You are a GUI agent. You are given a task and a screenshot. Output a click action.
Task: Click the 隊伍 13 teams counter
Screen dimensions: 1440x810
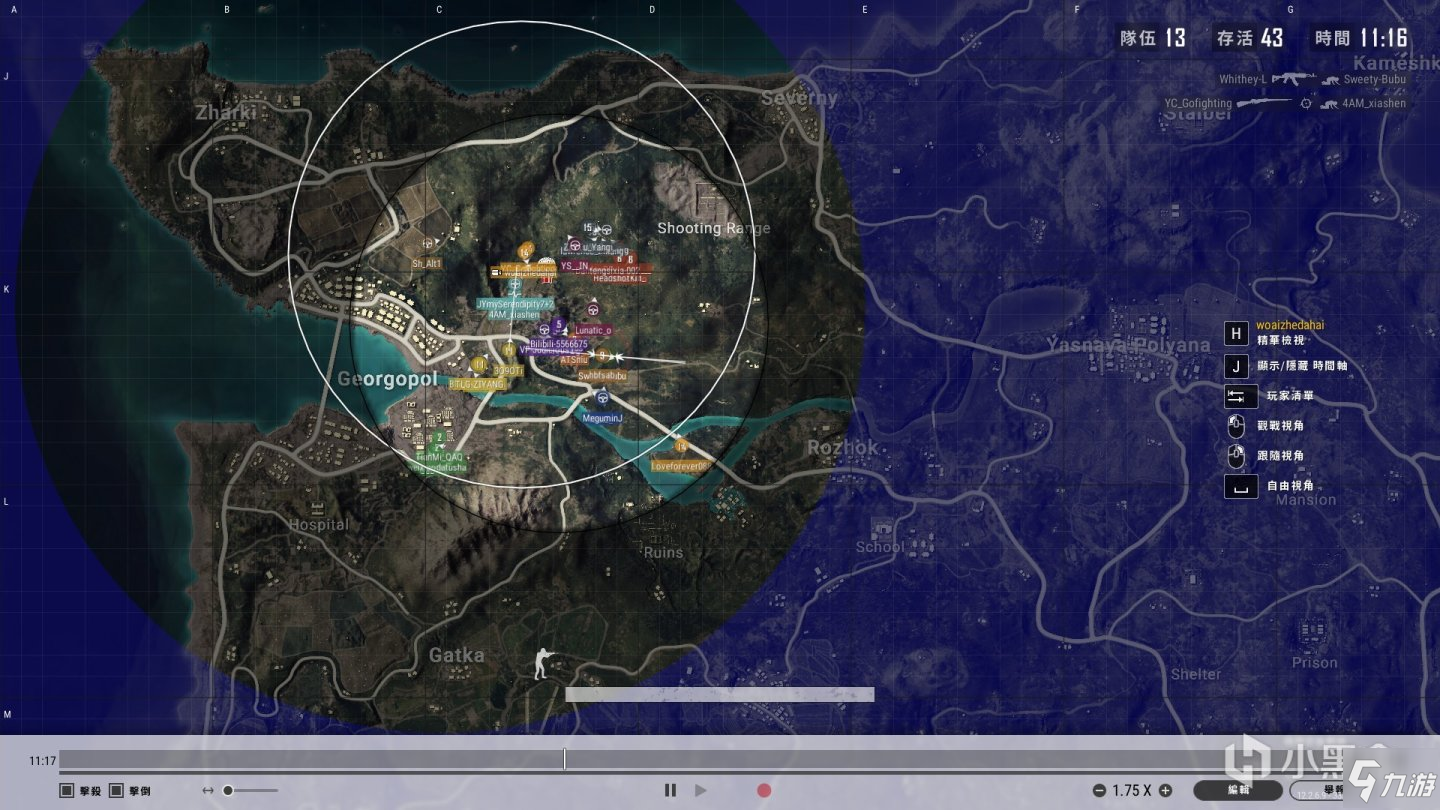tap(1153, 38)
